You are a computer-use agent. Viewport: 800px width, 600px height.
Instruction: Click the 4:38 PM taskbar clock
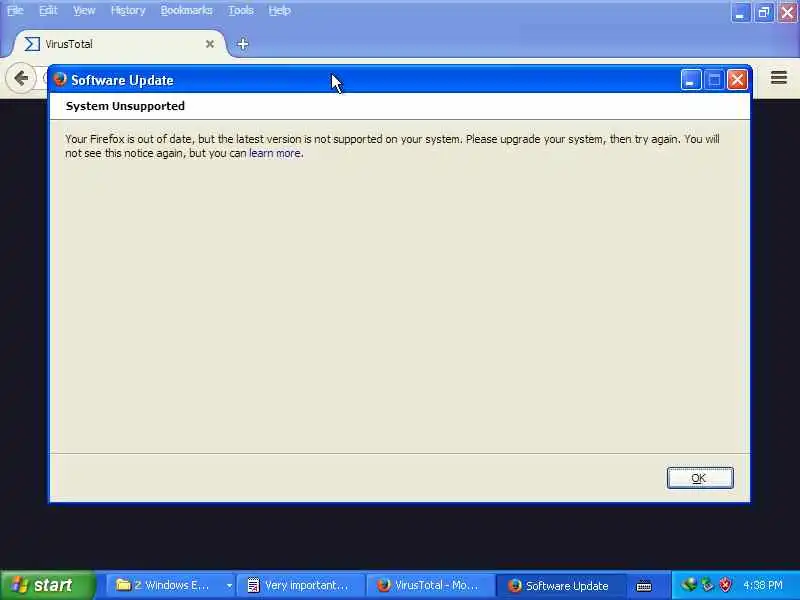(763, 585)
